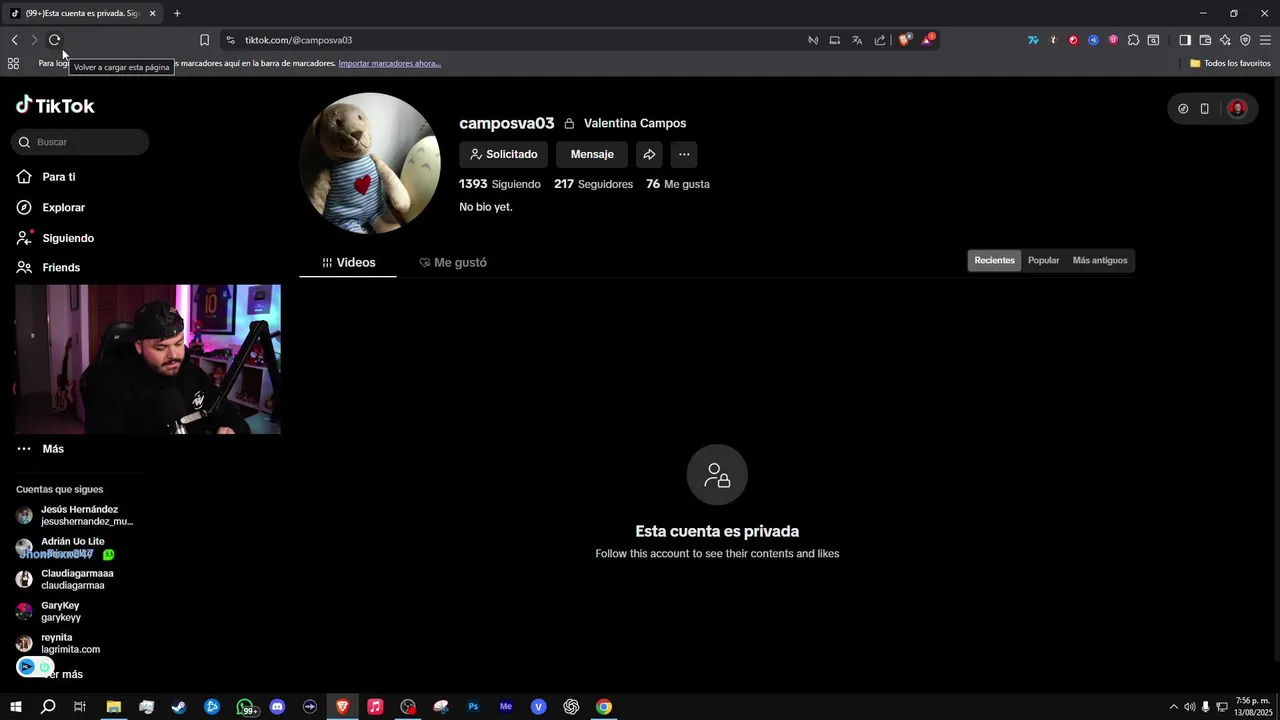
Task: Open Photoshop from the taskbar
Action: (473, 707)
